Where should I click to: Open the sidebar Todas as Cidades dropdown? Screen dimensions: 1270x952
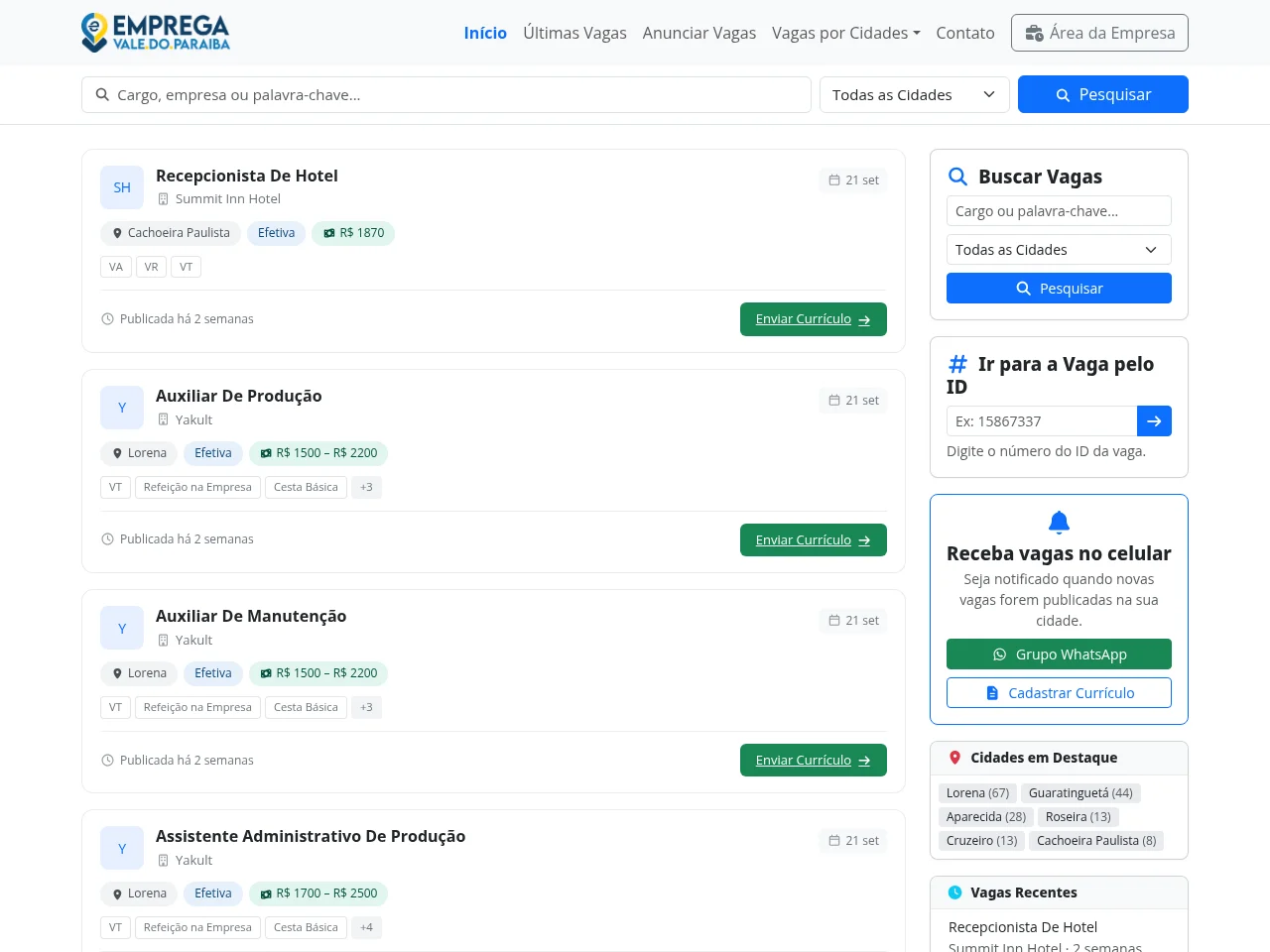[x=1059, y=250]
